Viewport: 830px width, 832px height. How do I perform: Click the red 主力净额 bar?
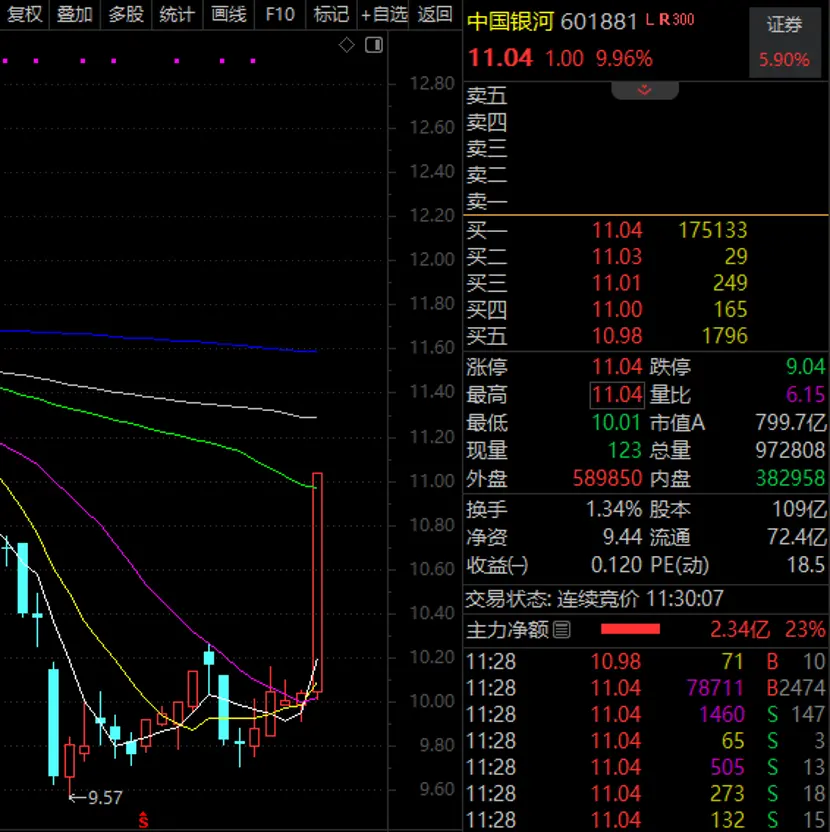[x=630, y=629]
